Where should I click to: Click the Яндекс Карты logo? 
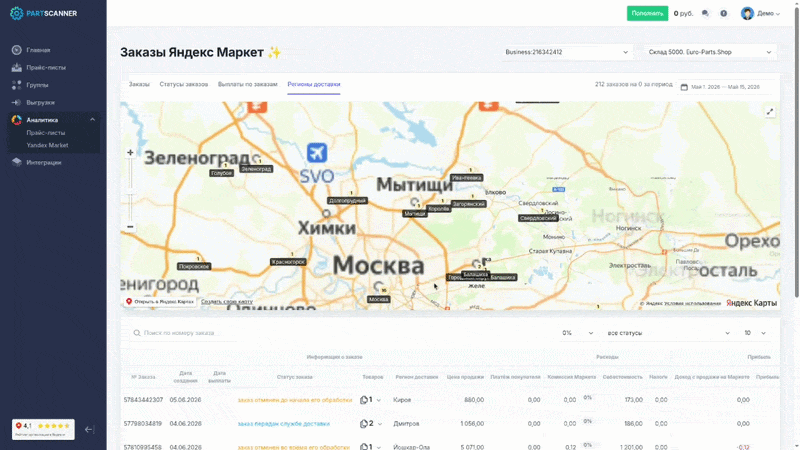752,303
